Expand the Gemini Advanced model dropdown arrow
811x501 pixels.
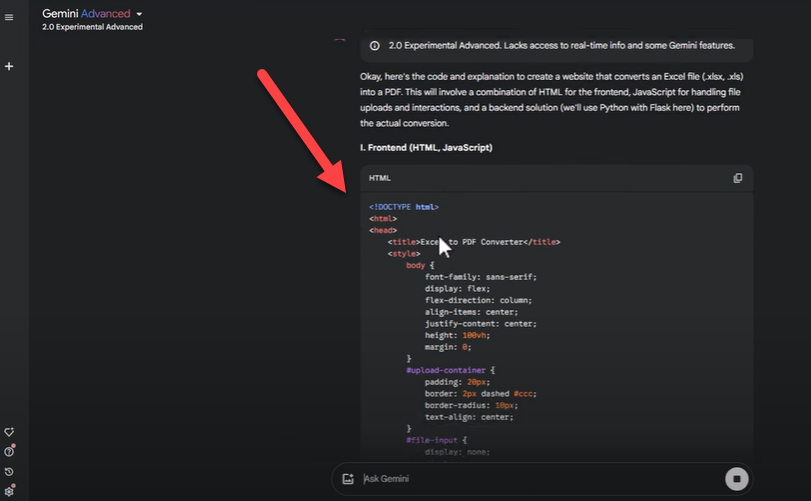tap(139, 14)
